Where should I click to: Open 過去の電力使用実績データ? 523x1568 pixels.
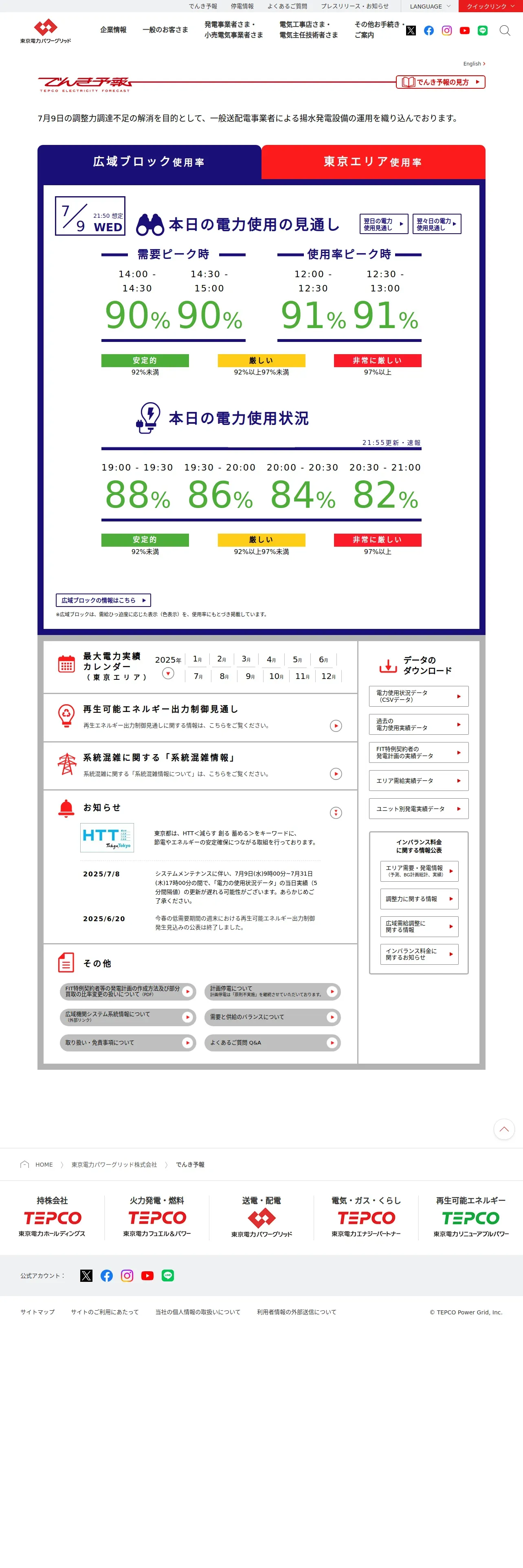click(419, 724)
